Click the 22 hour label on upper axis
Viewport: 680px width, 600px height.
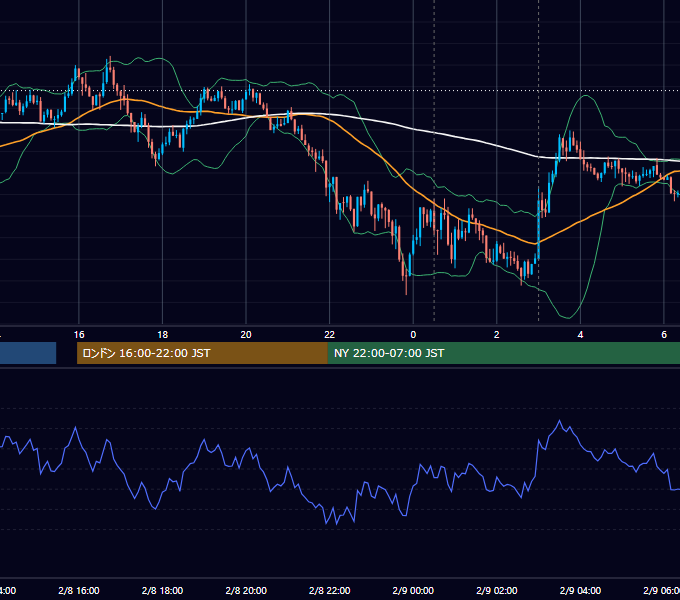pyautogui.click(x=330, y=335)
